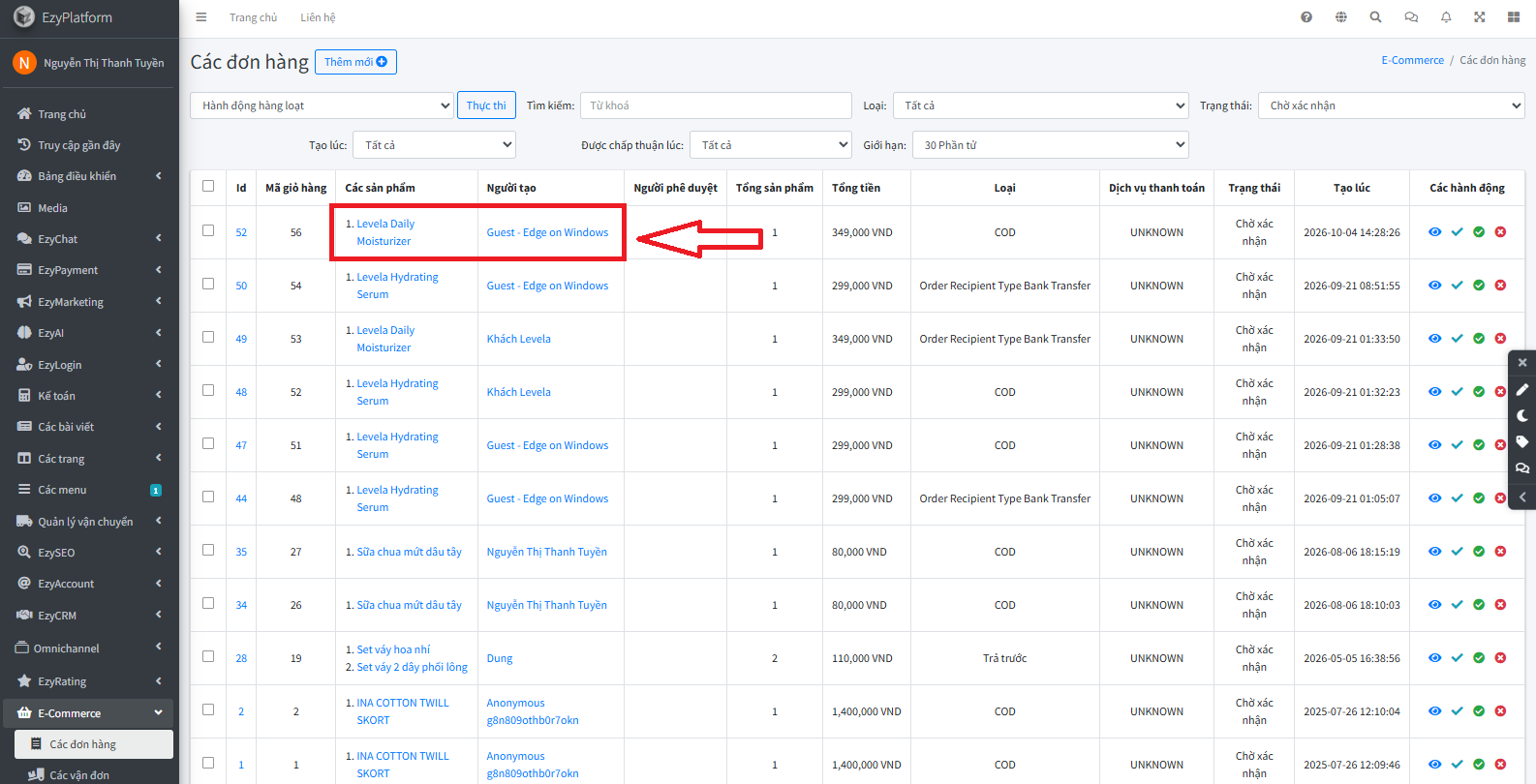The height and width of the screenshot is (784, 1536).
Task: Reject order 34 using red X icon
Action: click(x=1500, y=605)
